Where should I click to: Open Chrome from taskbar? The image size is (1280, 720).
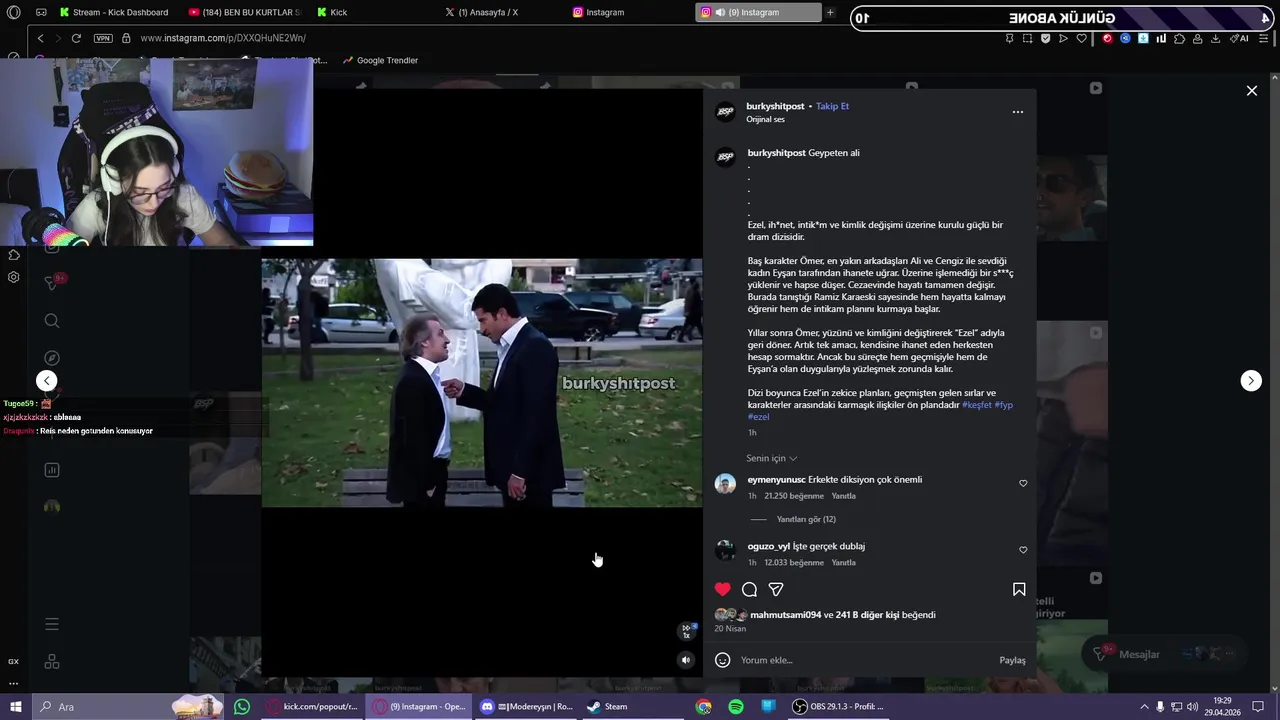(704, 706)
